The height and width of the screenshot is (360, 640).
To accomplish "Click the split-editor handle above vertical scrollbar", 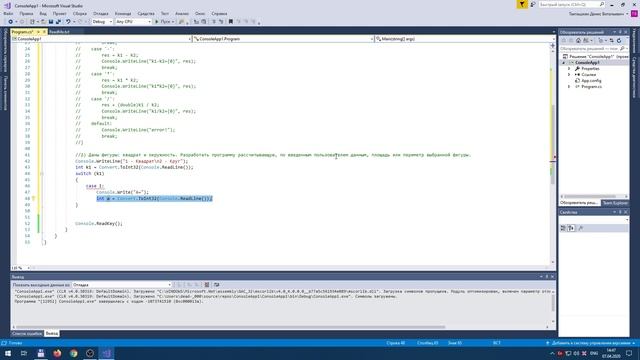I will [x=553, y=45].
